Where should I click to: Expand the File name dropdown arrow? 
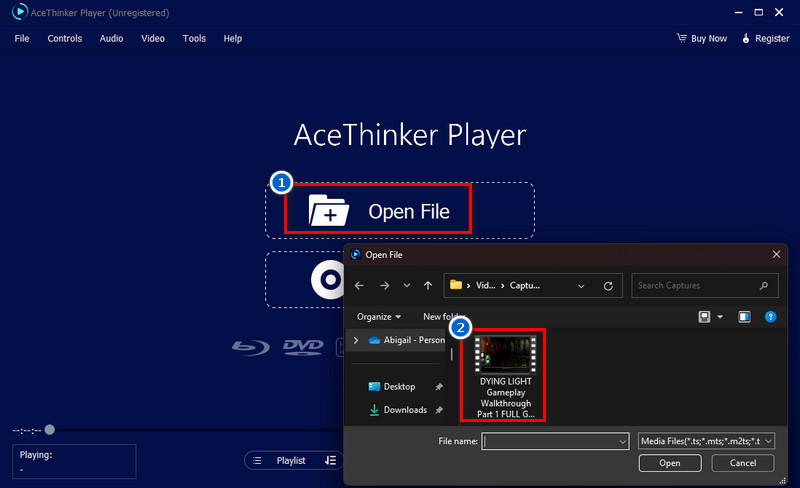pyautogui.click(x=622, y=442)
